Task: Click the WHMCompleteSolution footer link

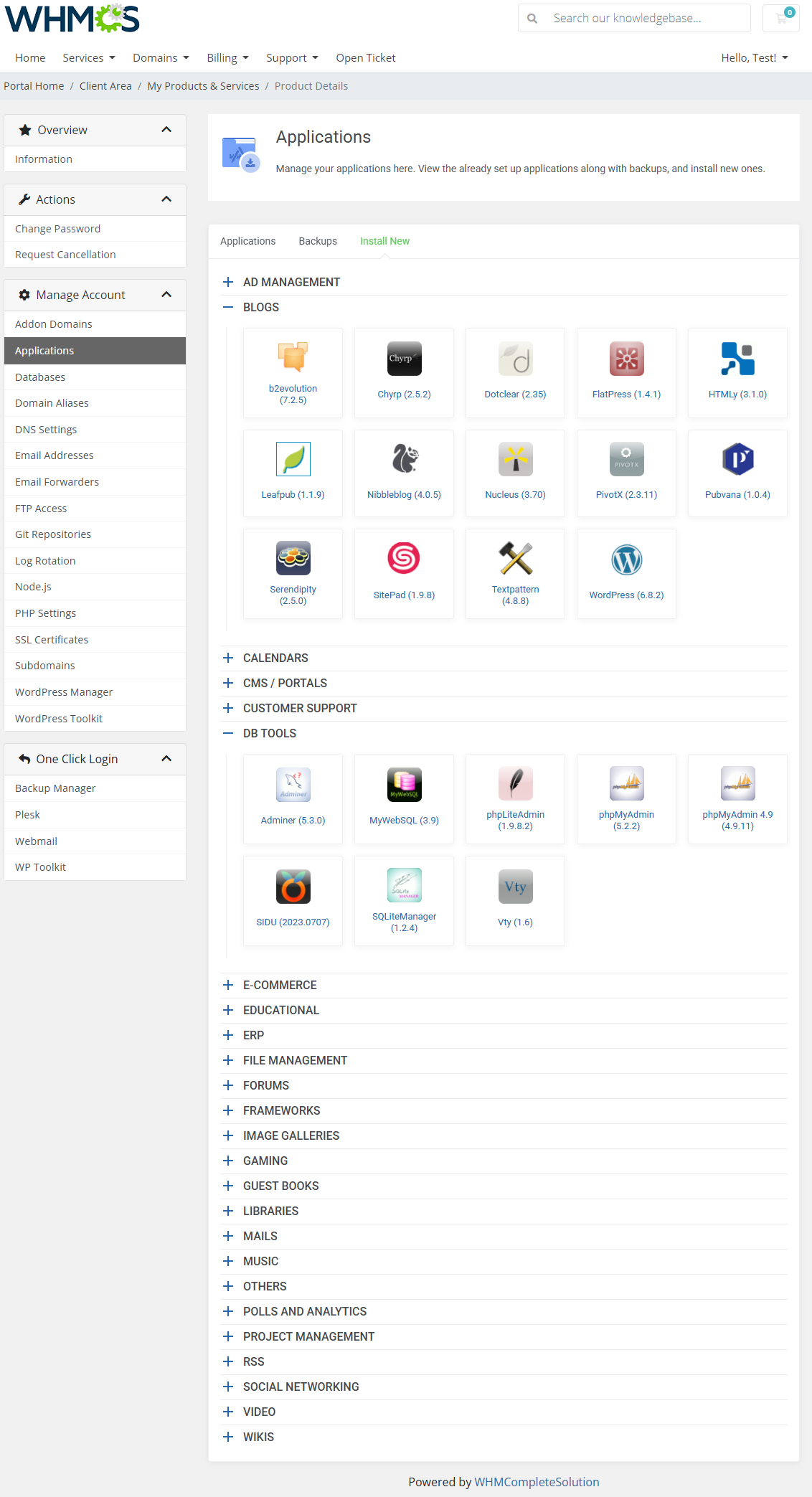Action: pos(537,1482)
